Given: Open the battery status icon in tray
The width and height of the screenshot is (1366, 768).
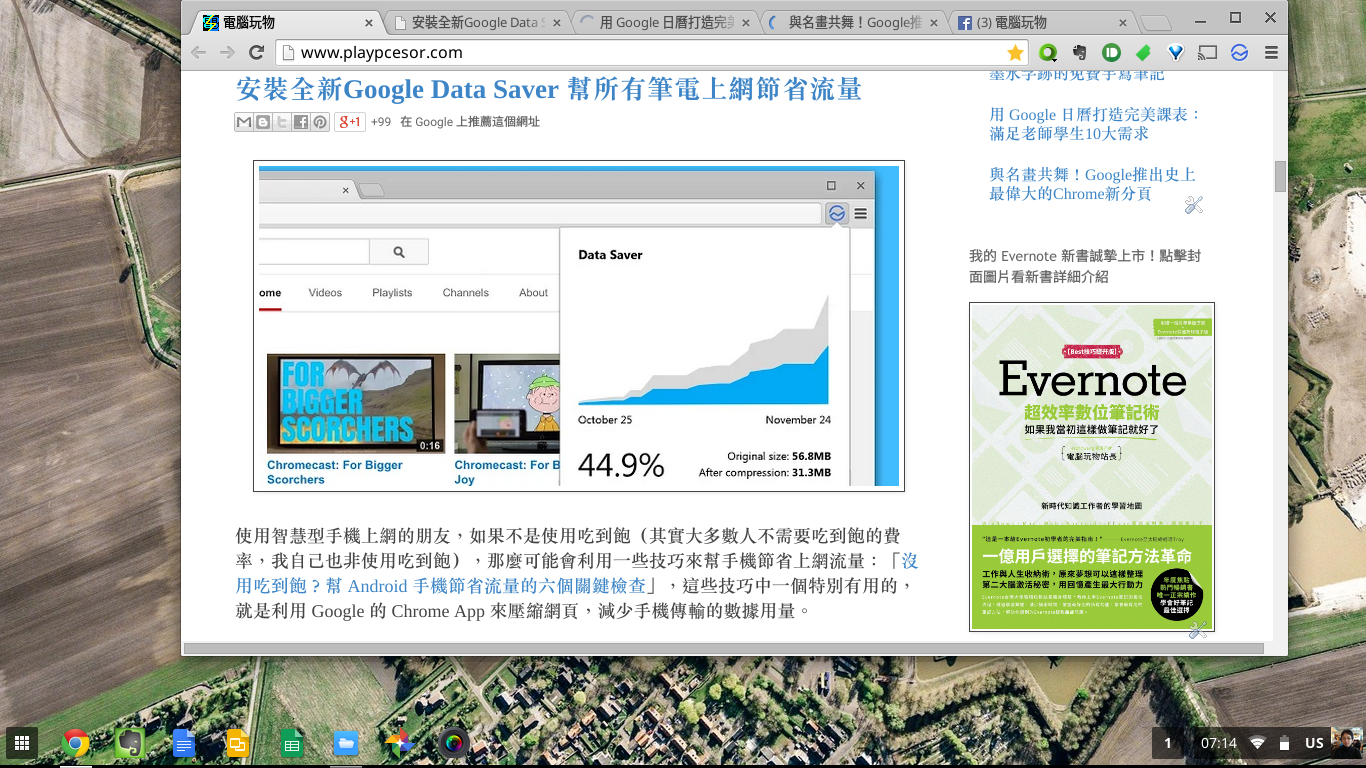Looking at the screenshot, I should tap(1284, 743).
